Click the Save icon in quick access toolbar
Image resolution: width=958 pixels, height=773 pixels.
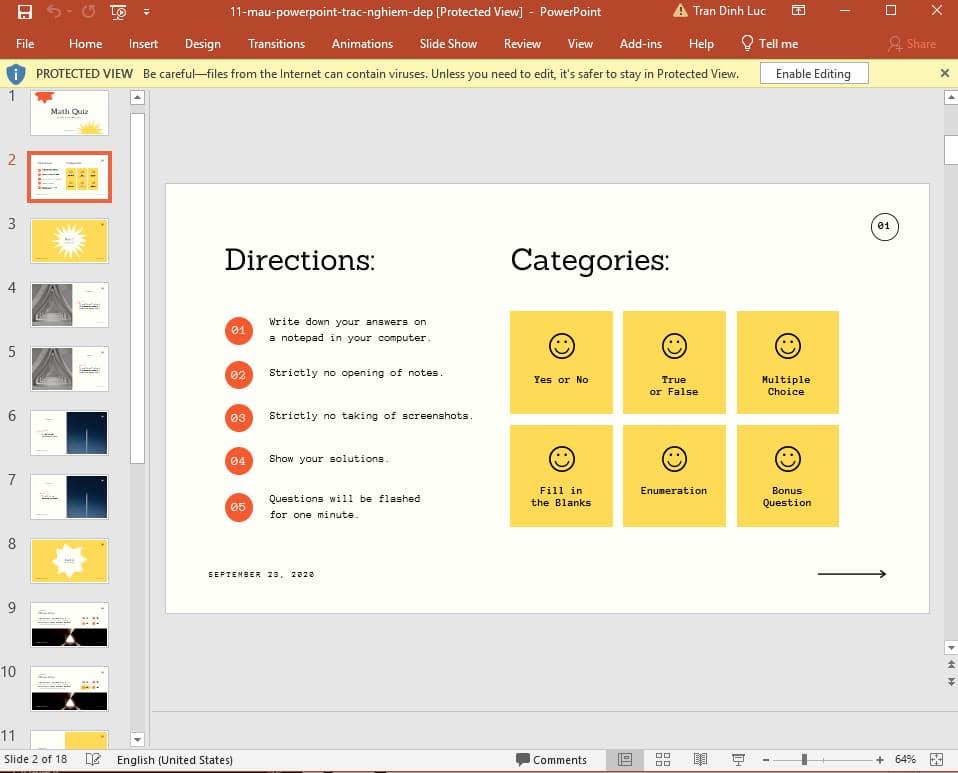point(25,12)
